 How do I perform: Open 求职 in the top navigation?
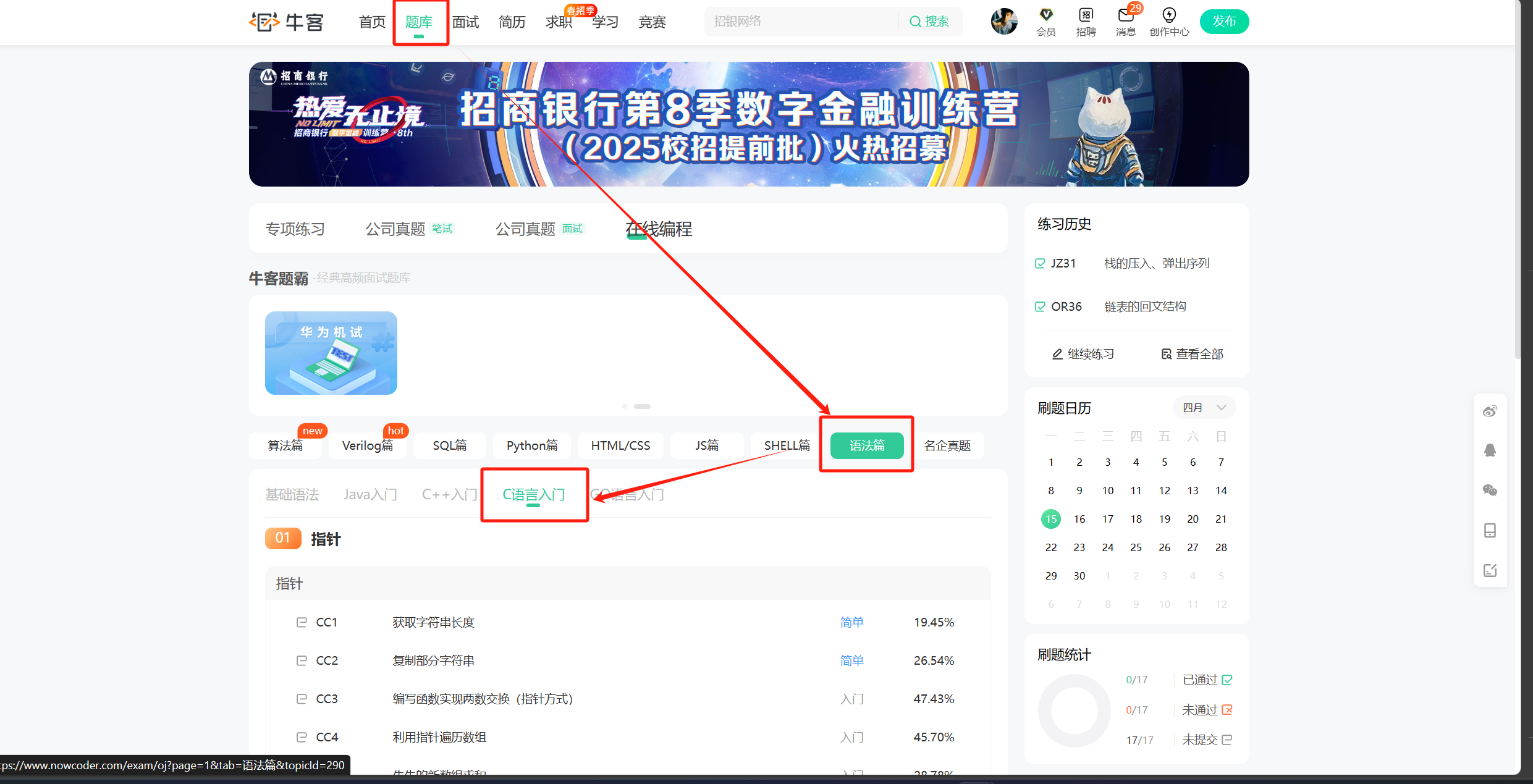point(559,22)
